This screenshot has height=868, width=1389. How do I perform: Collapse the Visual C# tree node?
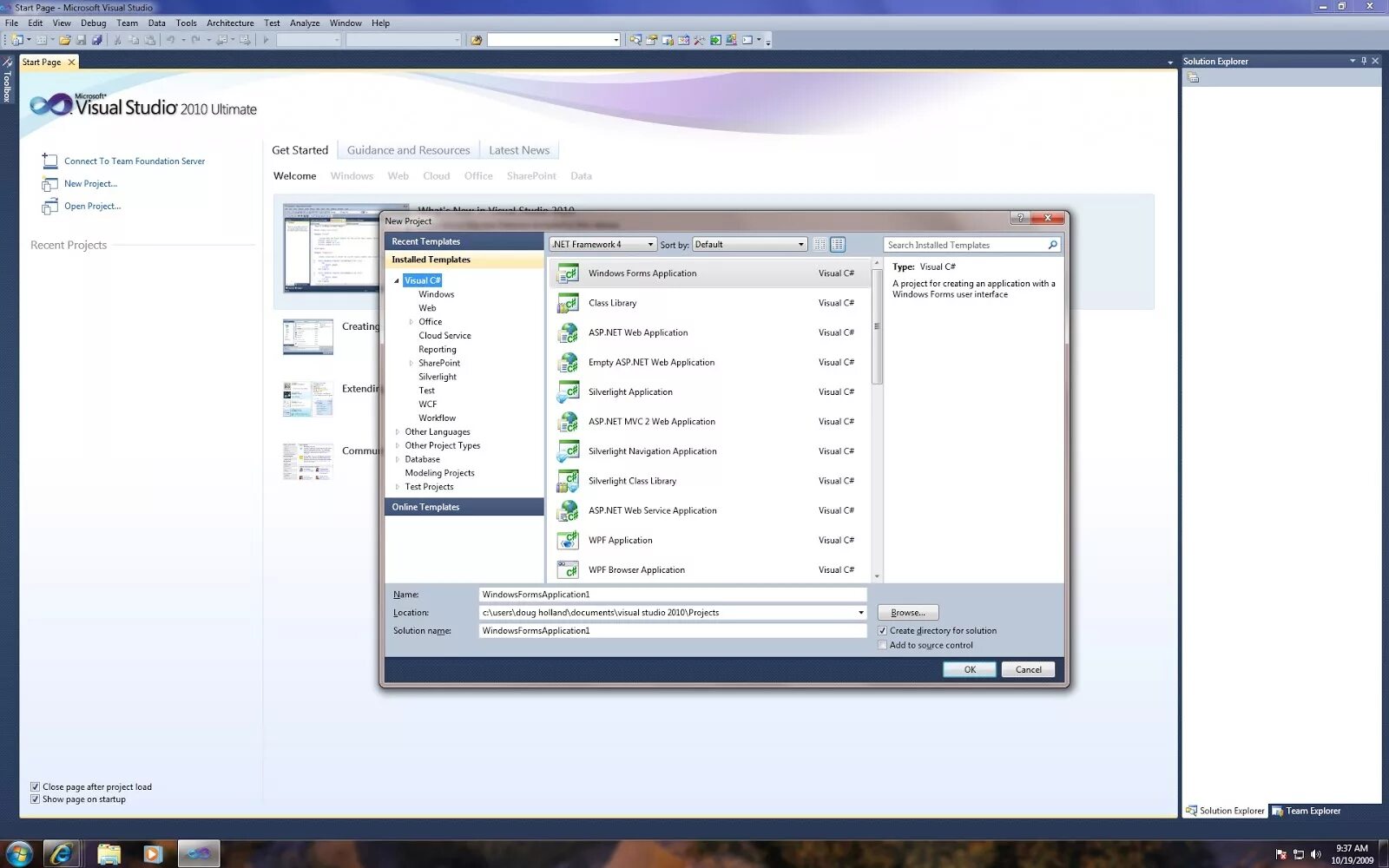pyautogui.click(x=397, y=280)
